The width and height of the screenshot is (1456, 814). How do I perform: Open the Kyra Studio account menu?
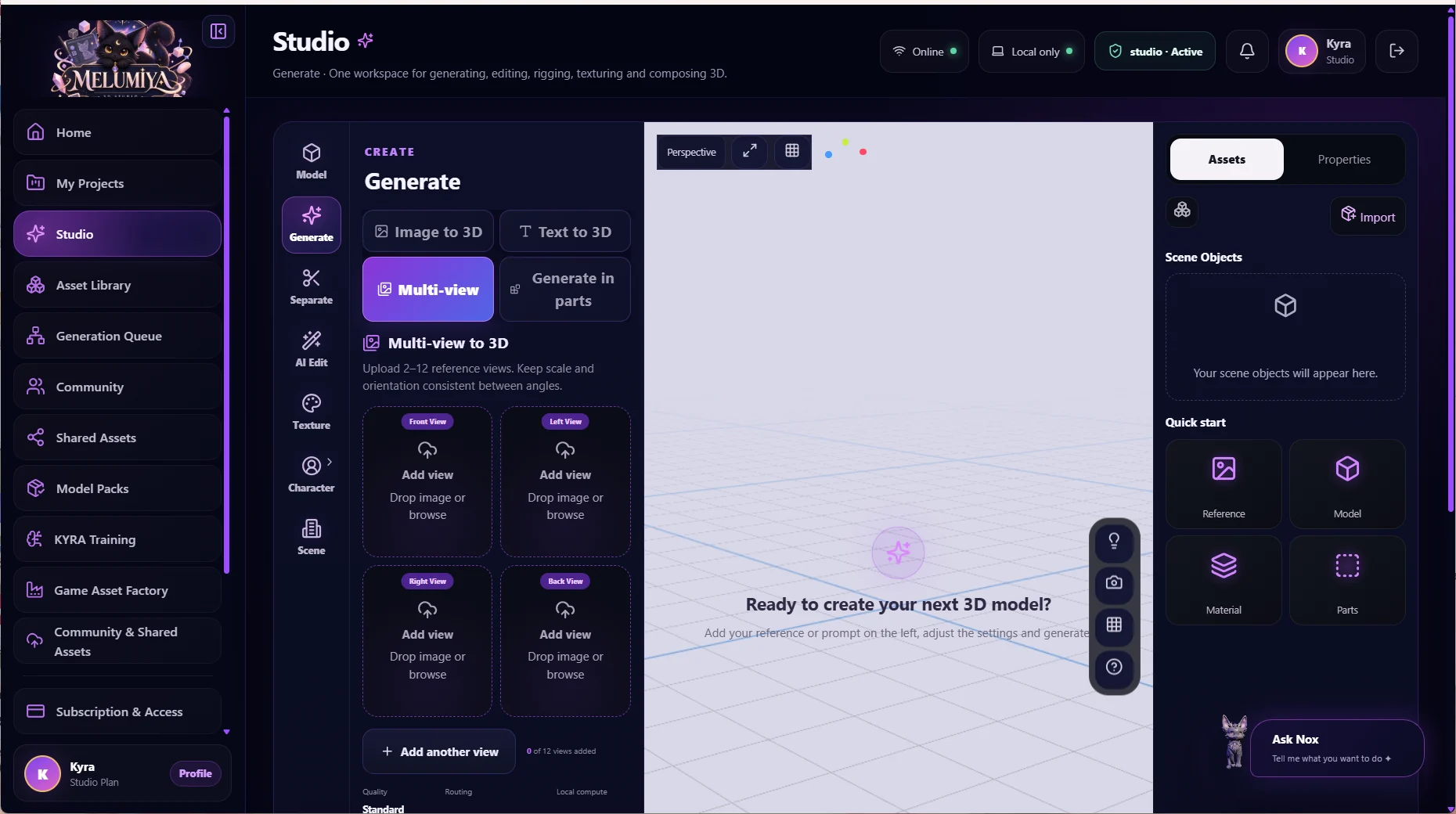coord(1322,51)
